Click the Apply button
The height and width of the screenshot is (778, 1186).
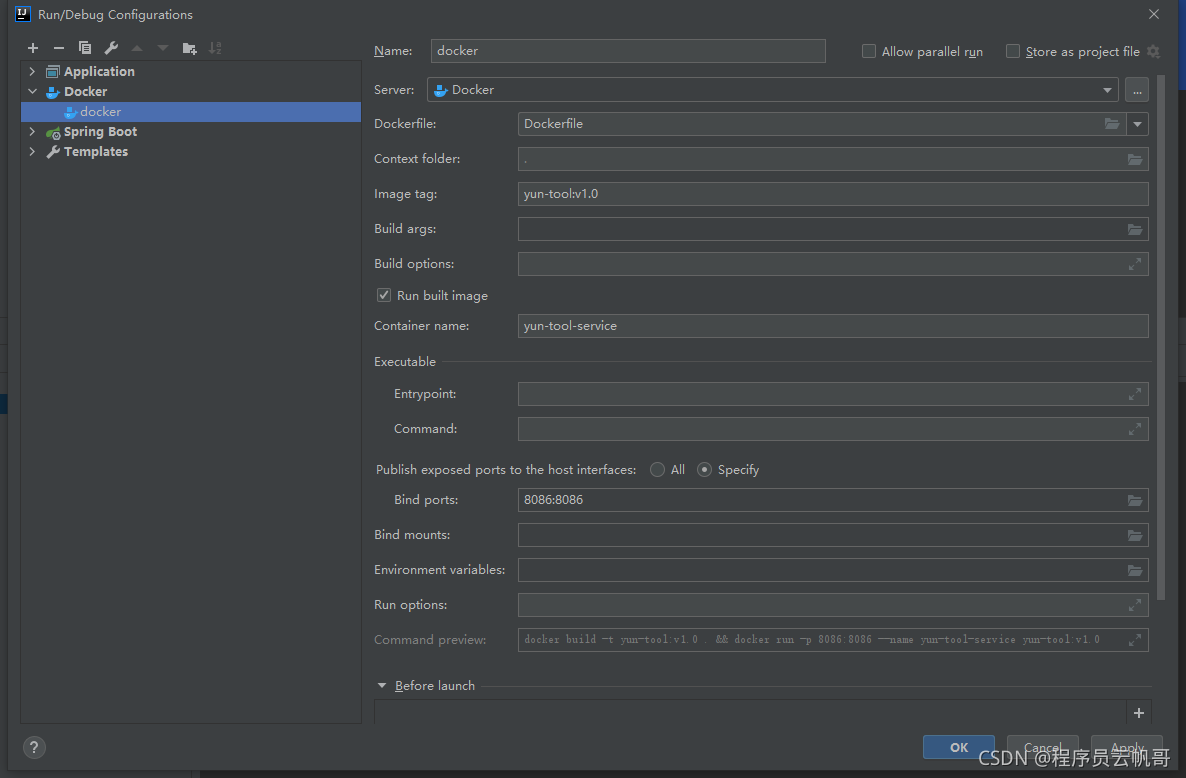pos(1126,747)
